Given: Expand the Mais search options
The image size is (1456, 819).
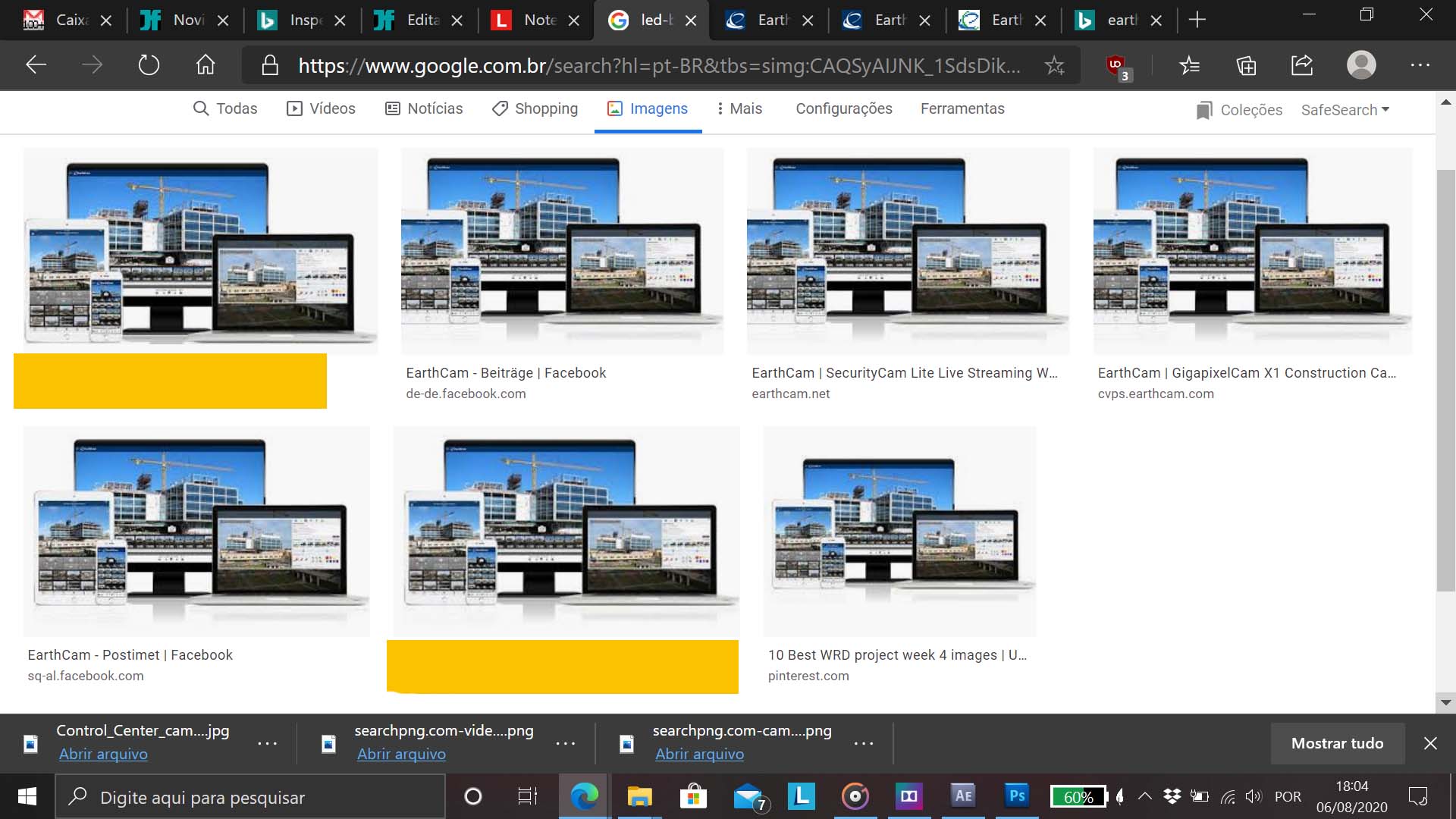Looking at the screenshot, I should point(739,109).
